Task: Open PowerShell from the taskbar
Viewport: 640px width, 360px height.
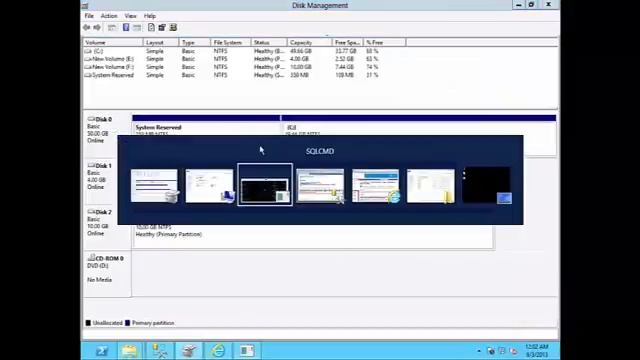Action: (x=102, y=351)
